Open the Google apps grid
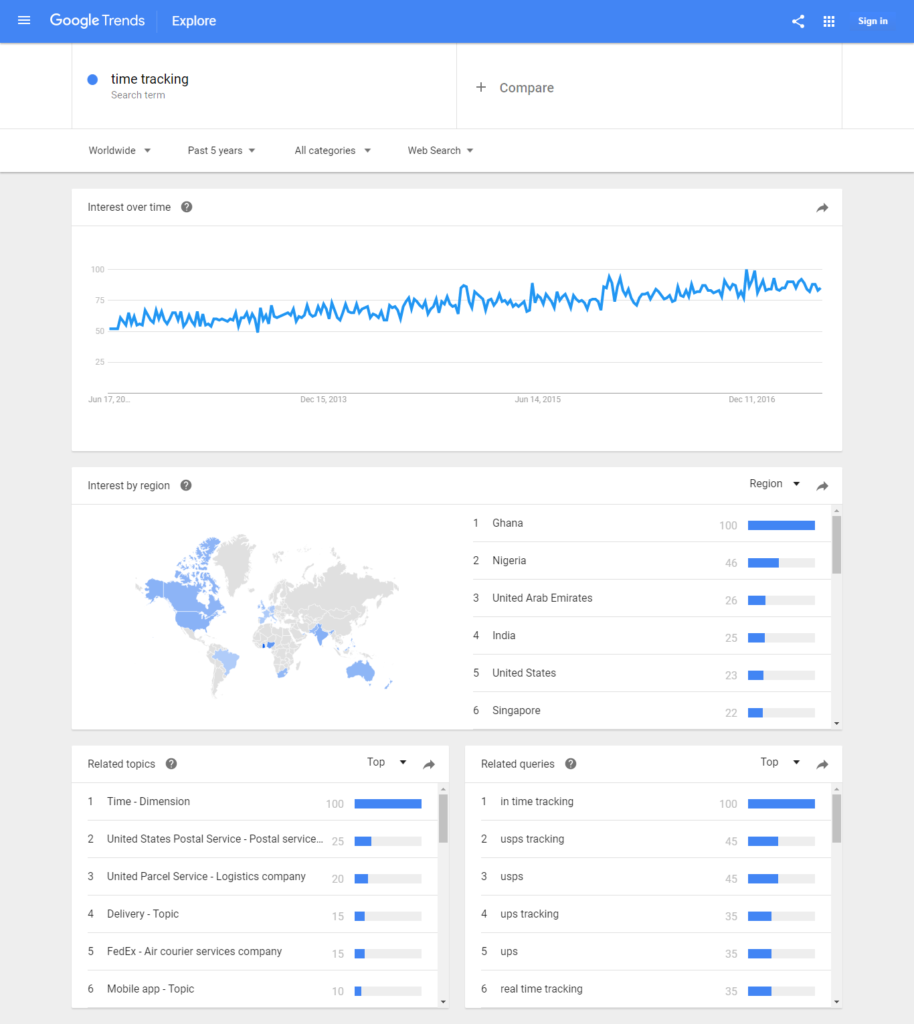Viewport: 914px width, 1024px height. click(829, 22)
